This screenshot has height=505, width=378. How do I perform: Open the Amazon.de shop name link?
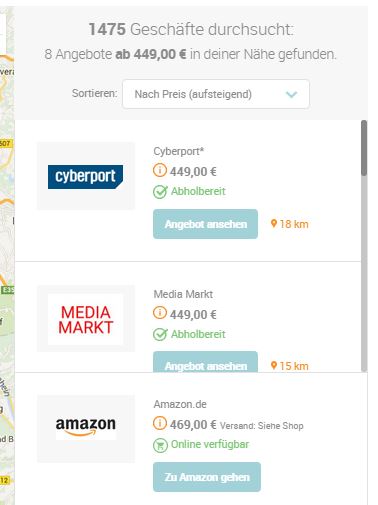[x=180, y=404]
